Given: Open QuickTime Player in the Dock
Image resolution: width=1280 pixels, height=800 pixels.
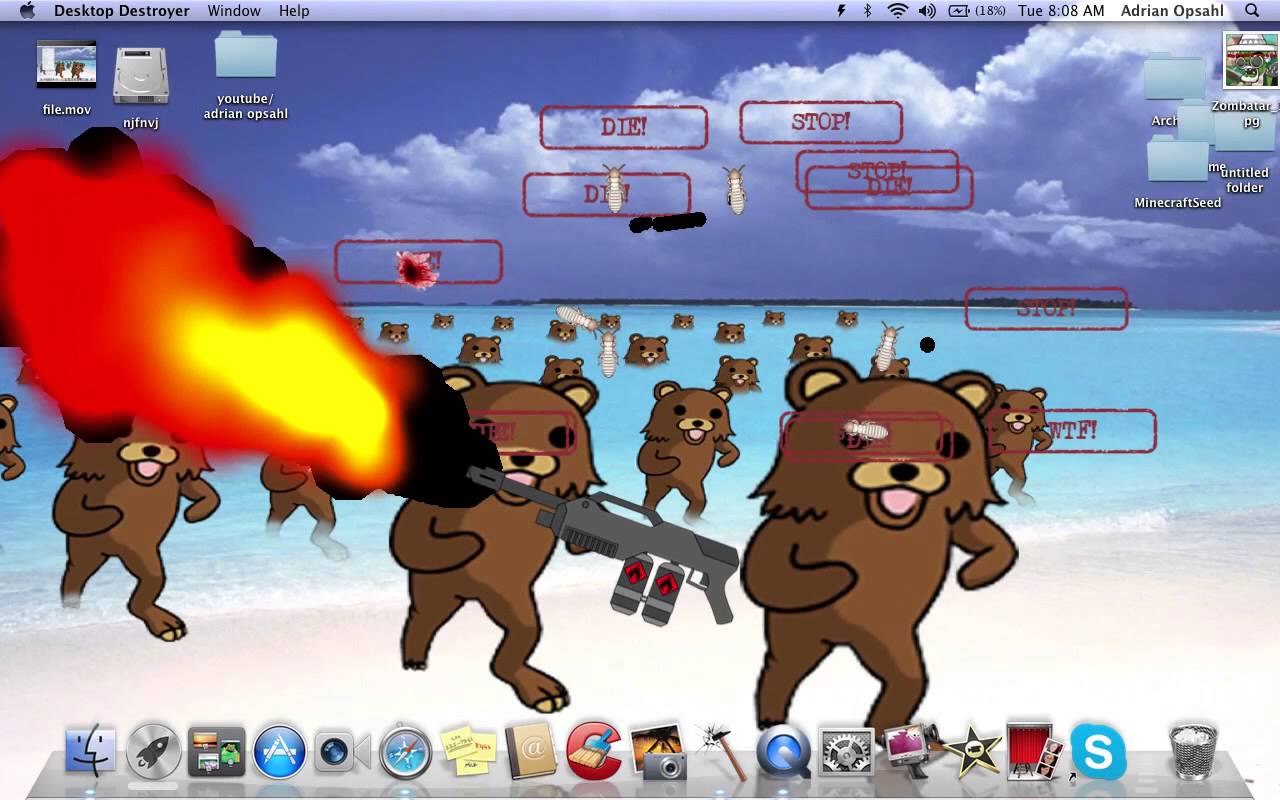Looking at the screenshot, I should point(783,752).
